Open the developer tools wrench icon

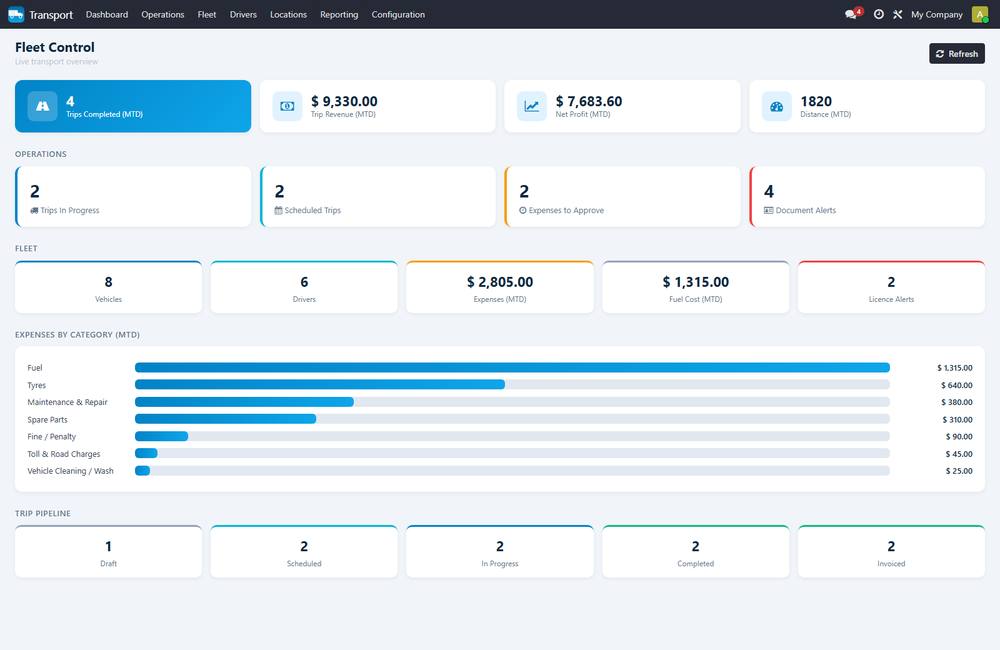897,14
